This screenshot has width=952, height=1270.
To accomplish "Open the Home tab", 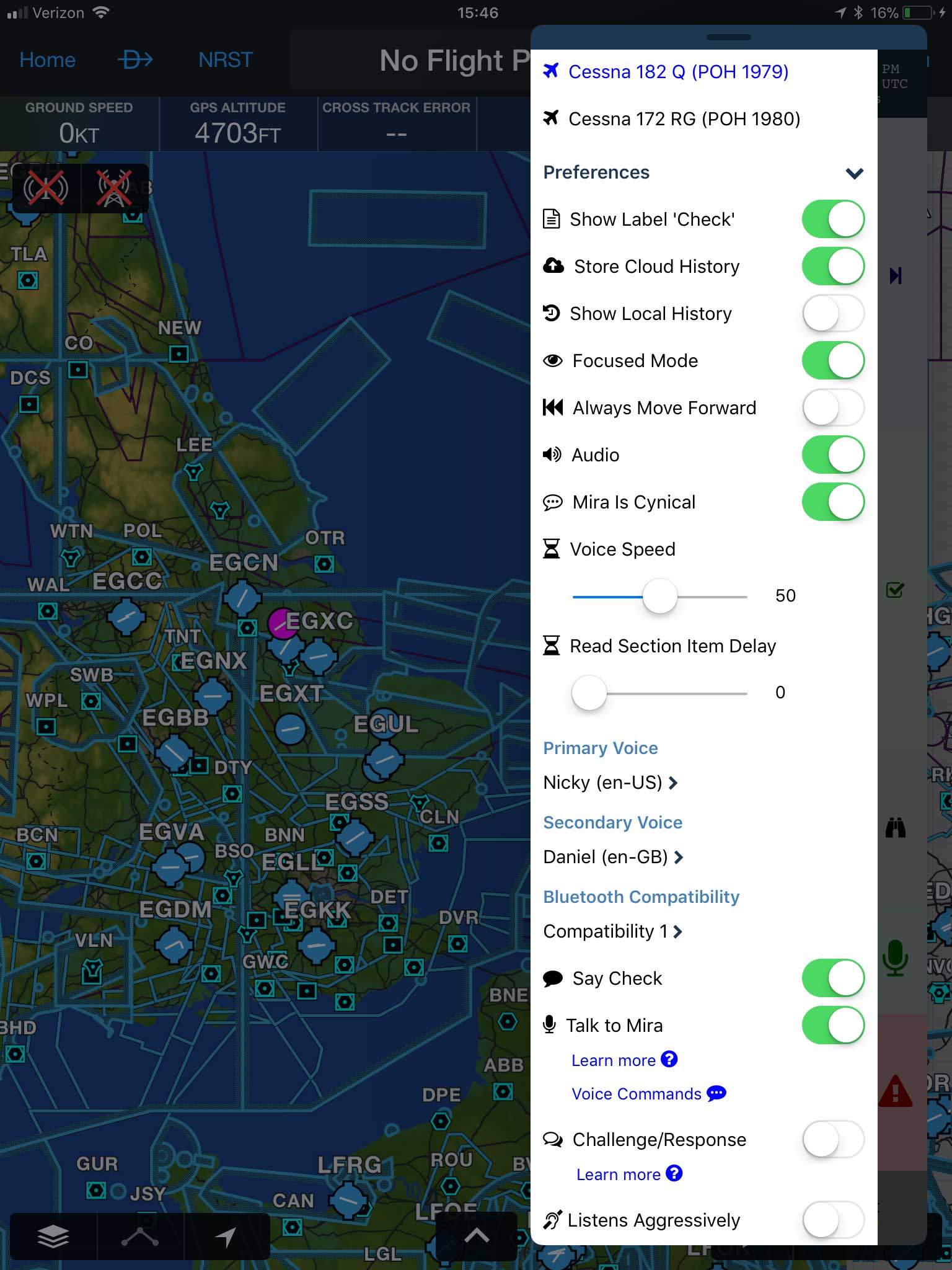I will tap(48, 60).
